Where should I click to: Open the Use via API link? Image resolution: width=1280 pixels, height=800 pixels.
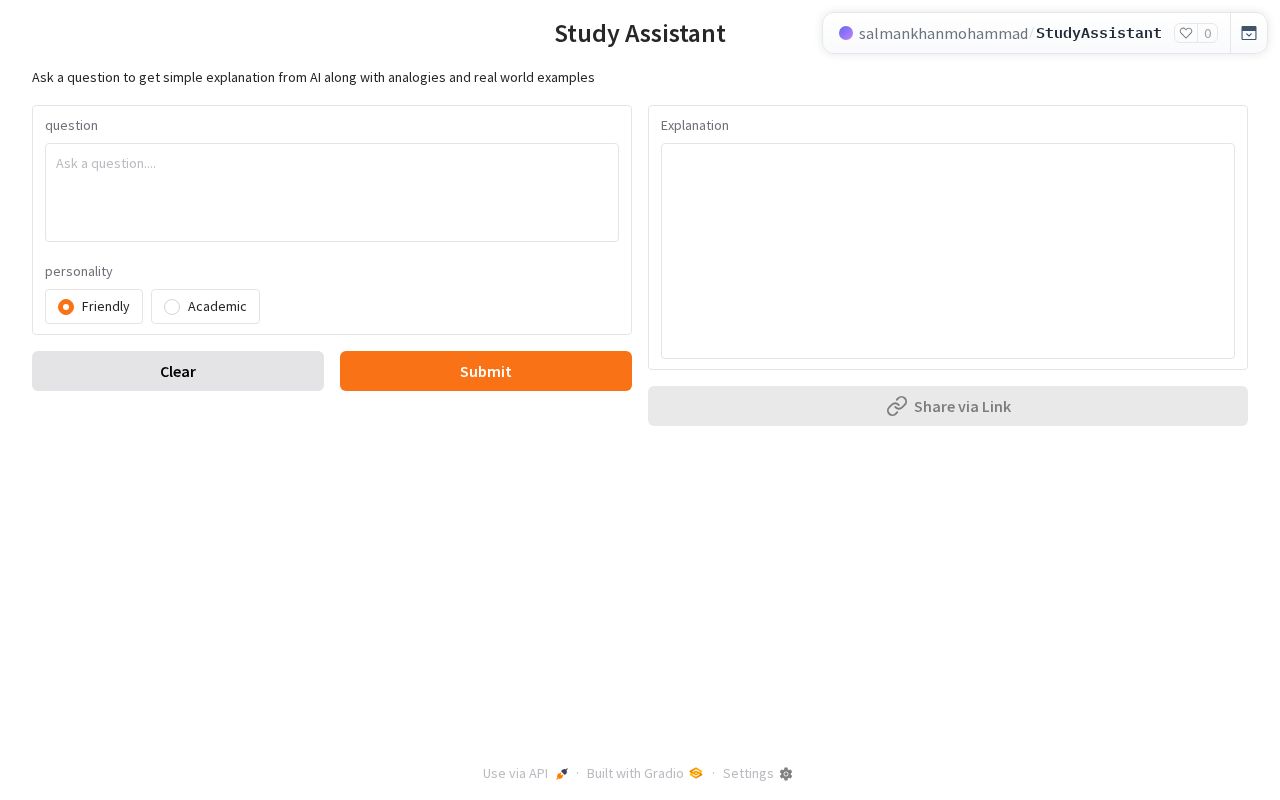[525, 773]
